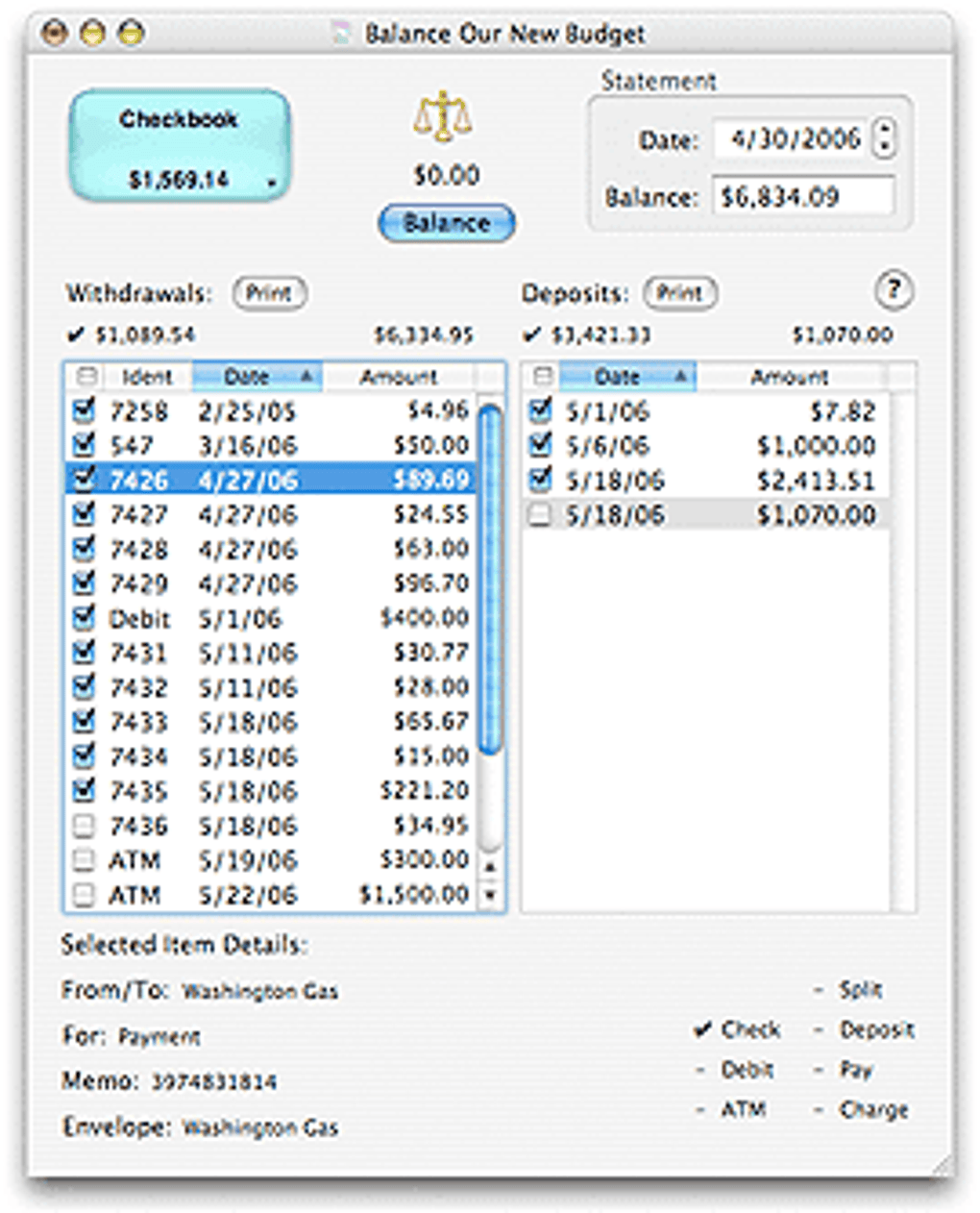
Task: Uncheck withdrawal 7427 checkbox
Action: coord(85,514)
